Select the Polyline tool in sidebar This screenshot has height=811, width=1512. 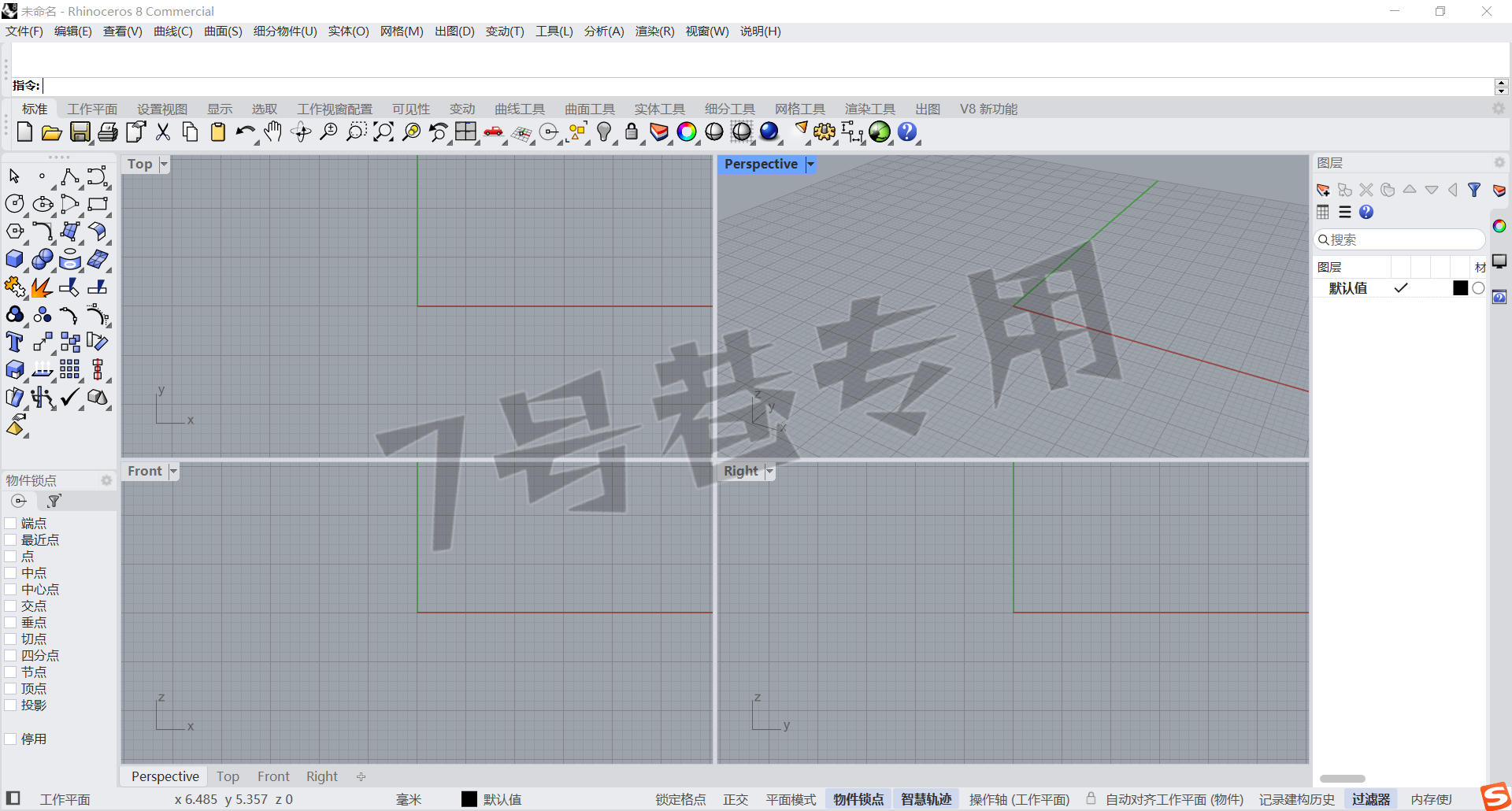pos(70,176)
